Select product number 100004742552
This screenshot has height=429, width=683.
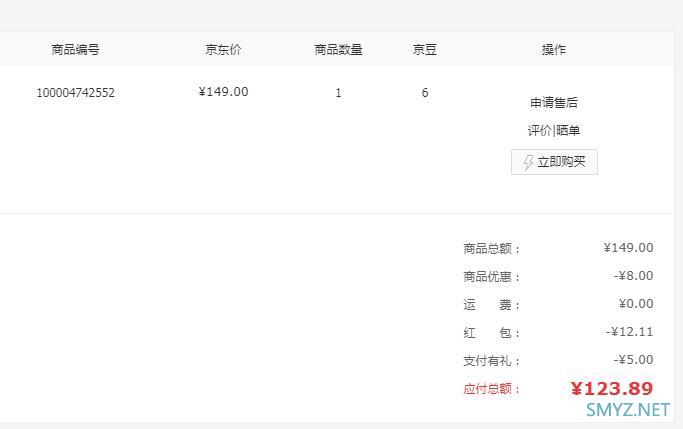(x=75, y=93)
